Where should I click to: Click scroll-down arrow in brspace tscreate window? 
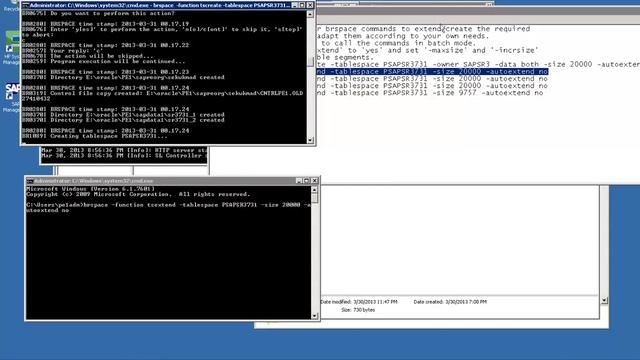(310, 140)
